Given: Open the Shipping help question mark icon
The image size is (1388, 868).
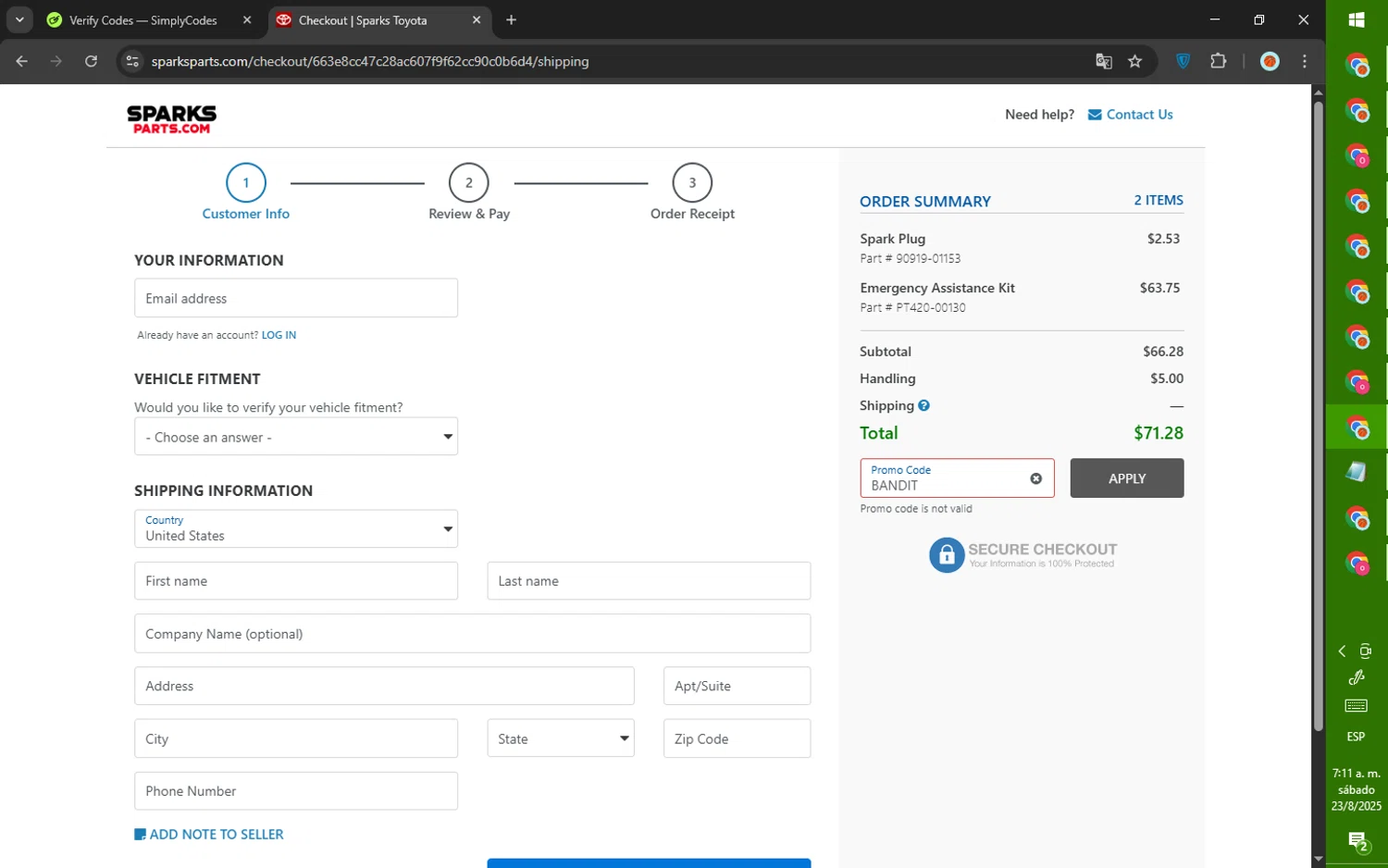Looking at the screenshot, I should click(923, 405).
